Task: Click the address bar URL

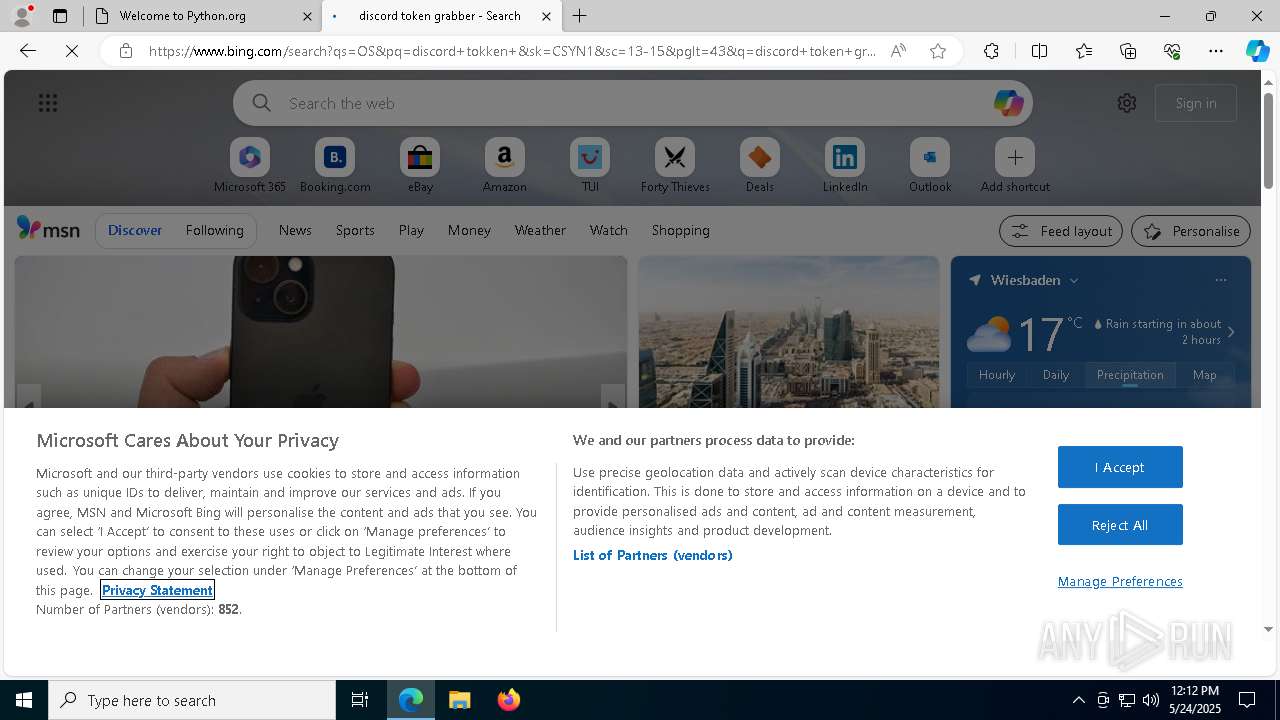Action: click(512, 51)
